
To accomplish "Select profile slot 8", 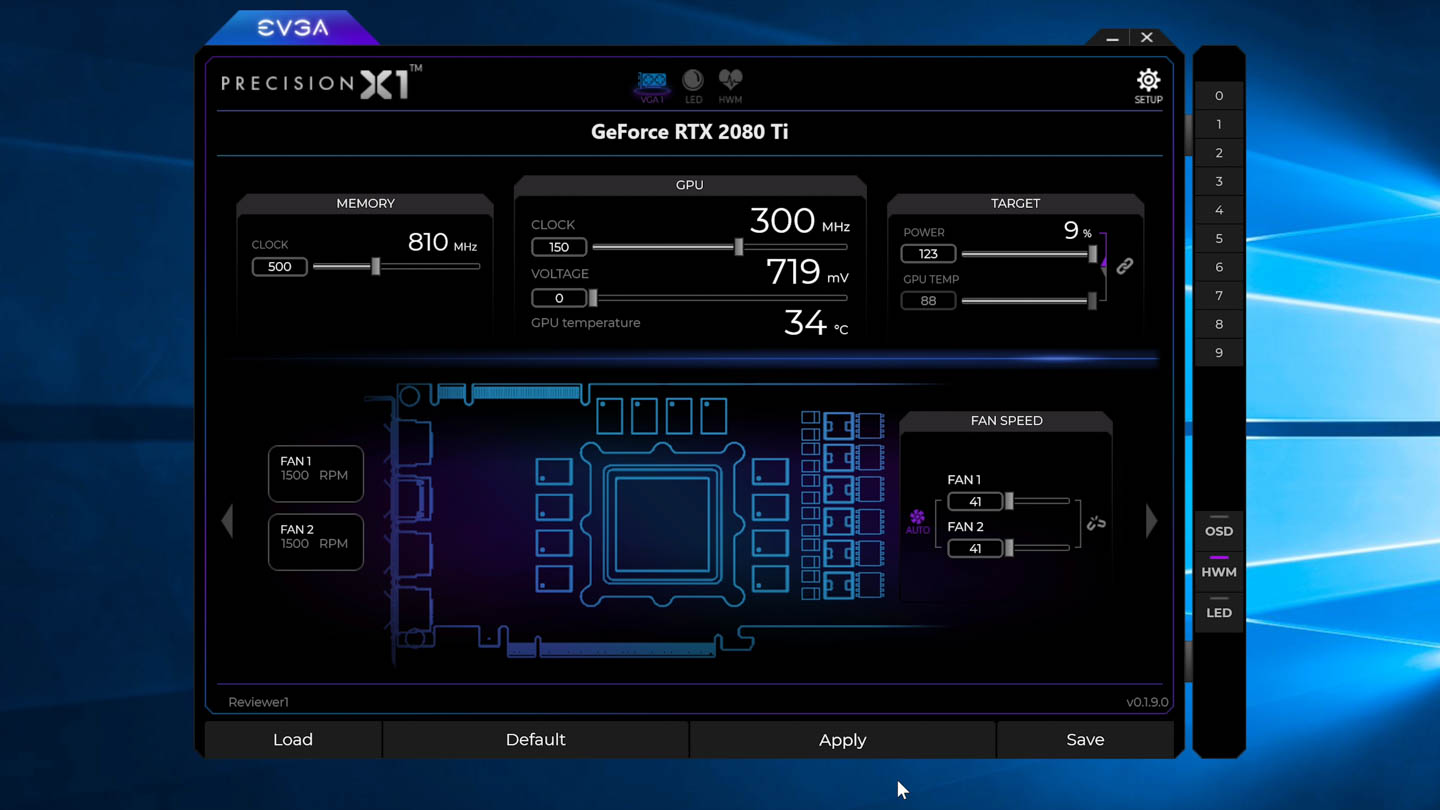I will (x=1219, y=324).
